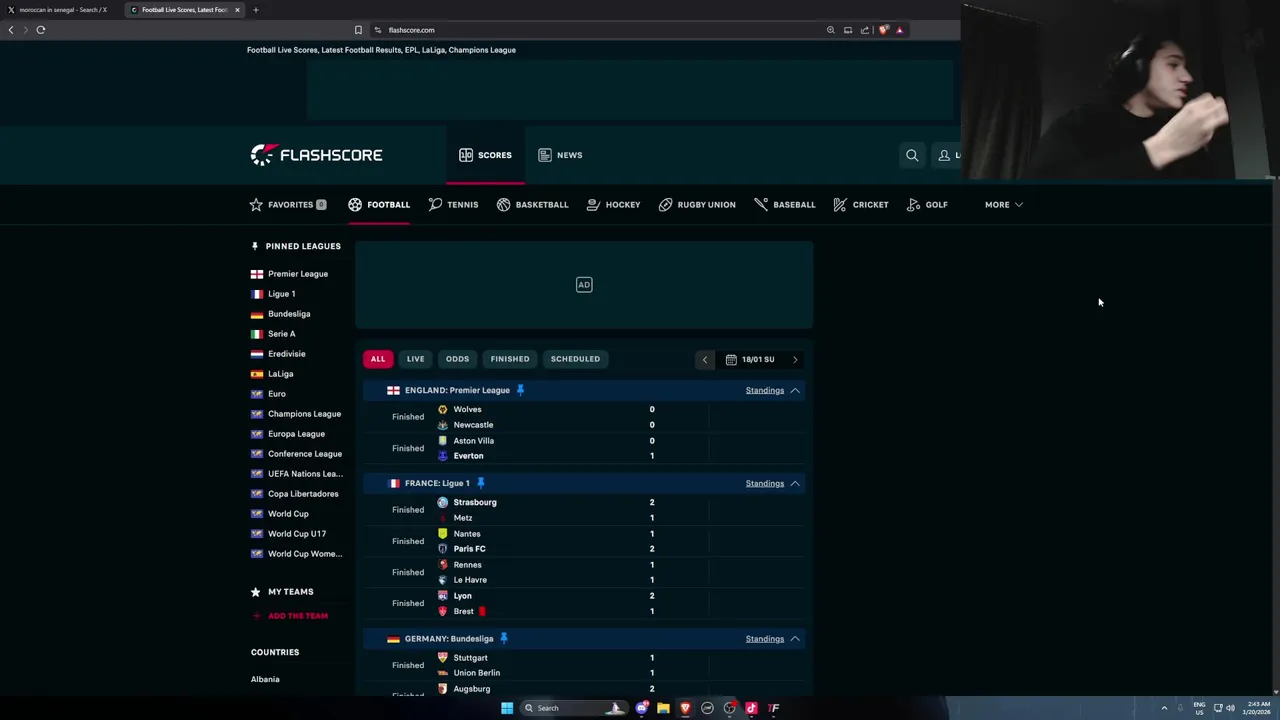The height and width of the screenshot is (720, 1280).
Task: Click the browser back arrow
Action: coord(11,30)
